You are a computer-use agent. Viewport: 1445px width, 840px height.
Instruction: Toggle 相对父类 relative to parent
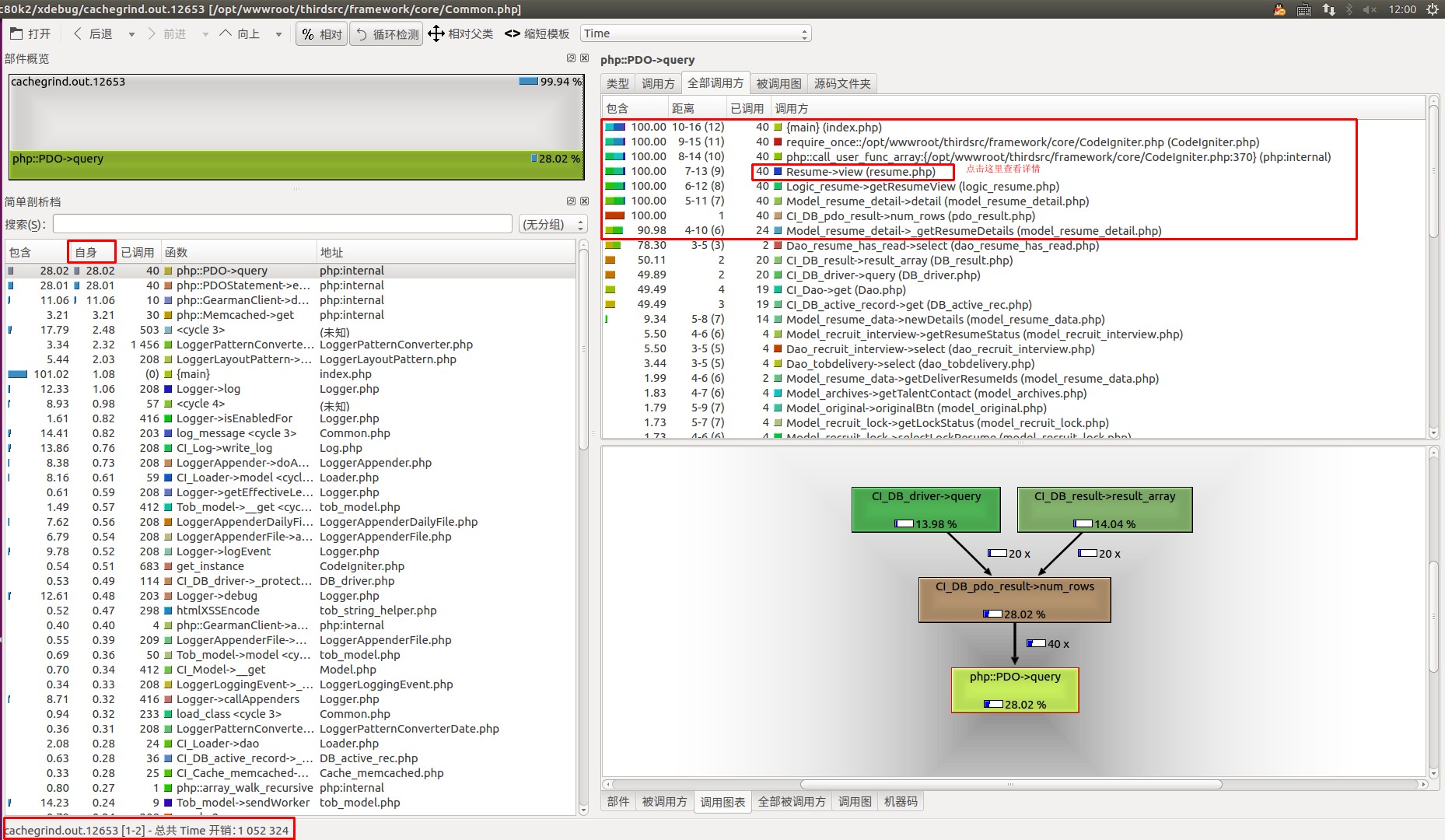460,33
